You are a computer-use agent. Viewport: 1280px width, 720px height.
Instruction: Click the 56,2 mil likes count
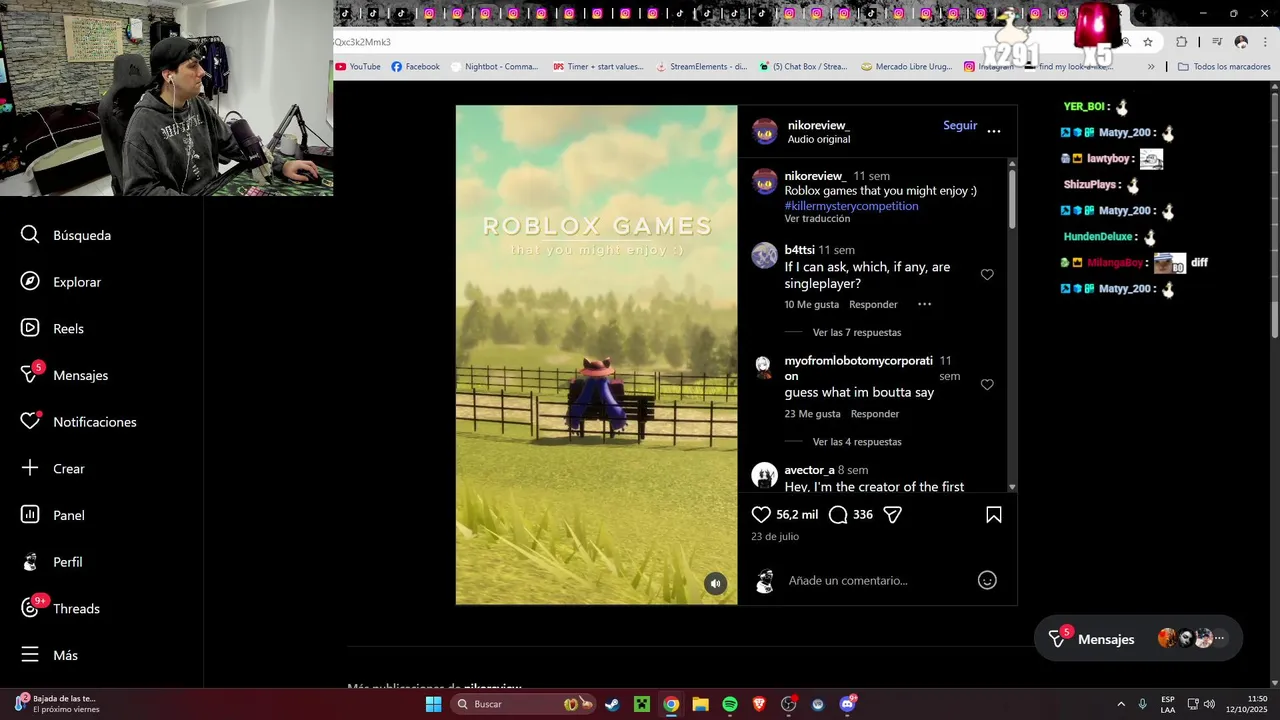(x=797, y=514)
